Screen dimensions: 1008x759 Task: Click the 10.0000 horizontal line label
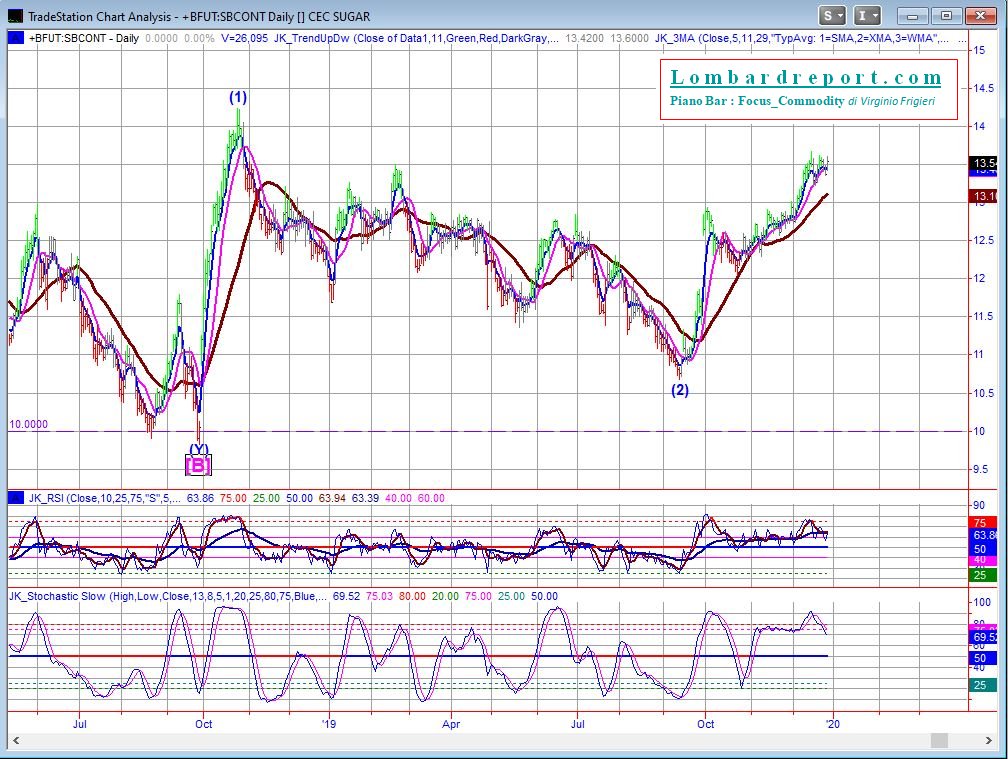pos(28,424)
